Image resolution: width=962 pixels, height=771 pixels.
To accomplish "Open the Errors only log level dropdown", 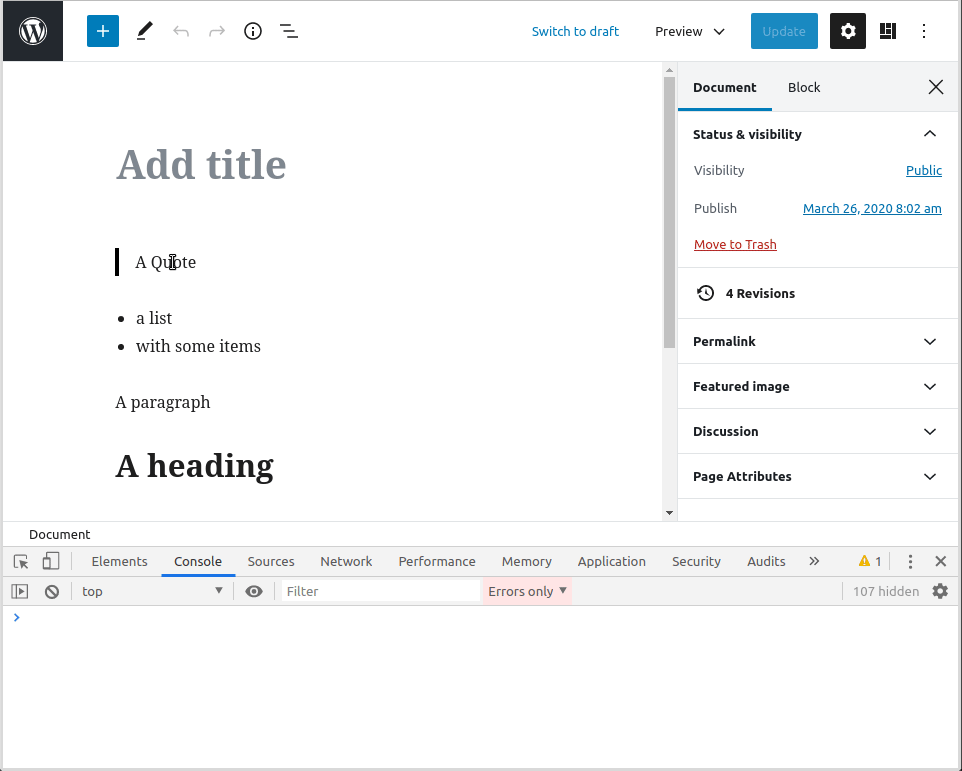I will [x=528, y=591].
